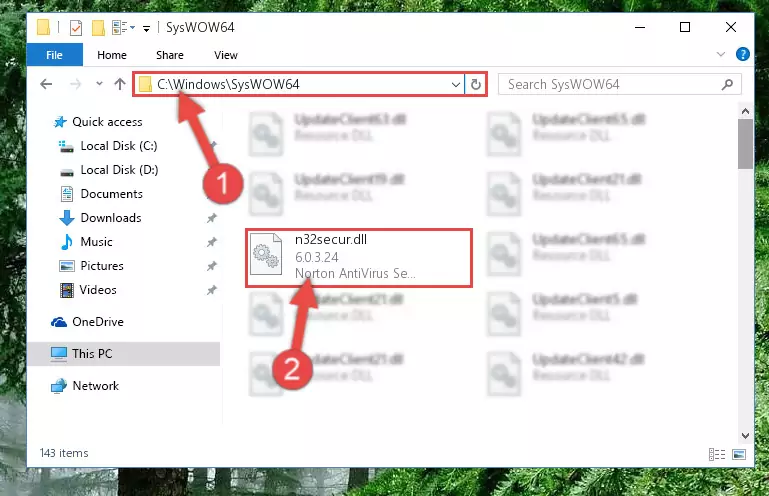This screenshot has height=496, width=769.
Task: Click the Pictures icon in sidebar
Action: [67, 266]
